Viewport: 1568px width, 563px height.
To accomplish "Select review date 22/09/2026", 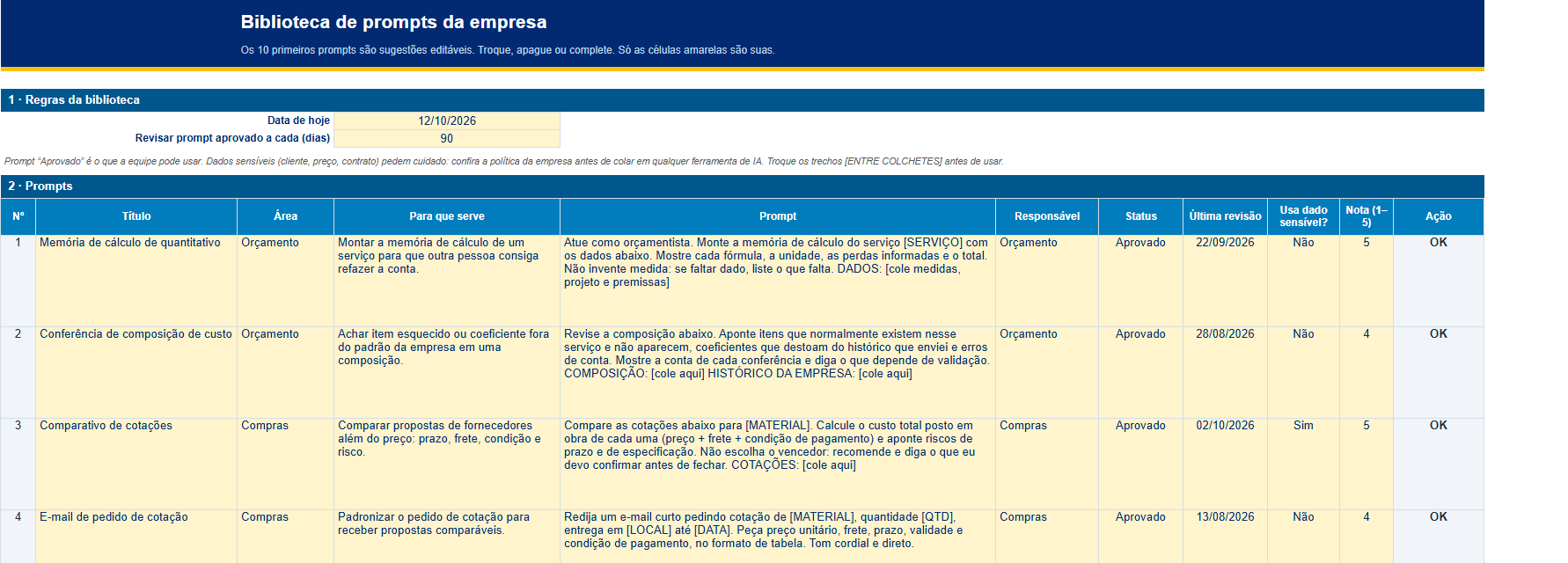I will click(1225, 281).
